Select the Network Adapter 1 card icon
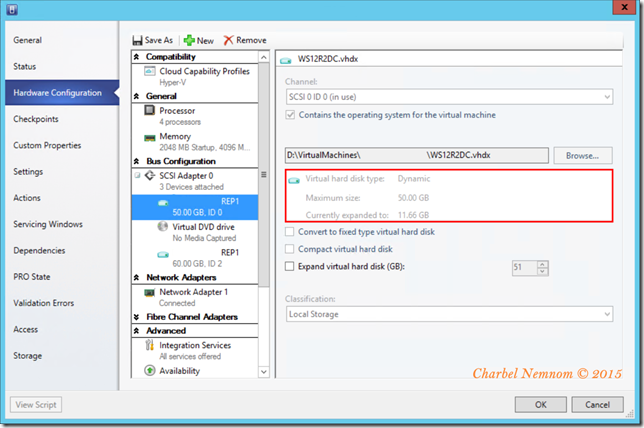The image size is (644, 428). point(150,292)
